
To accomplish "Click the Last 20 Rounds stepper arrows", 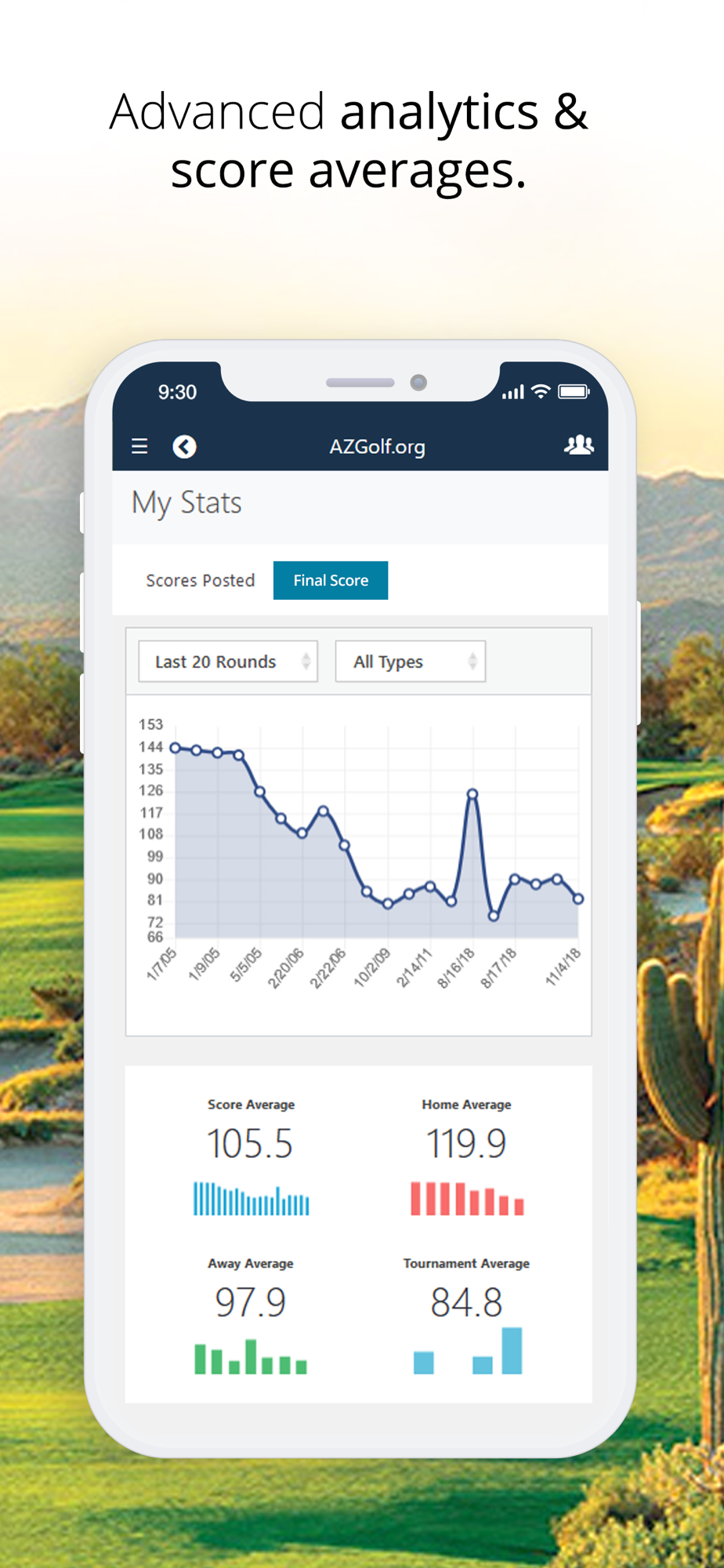I will click(306, 662).
